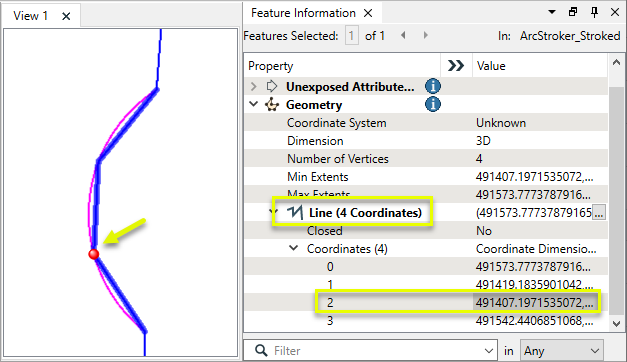This screenshot has width=627, height=362.
Task: Select the Min Extents row
Action: pos(426,177)
